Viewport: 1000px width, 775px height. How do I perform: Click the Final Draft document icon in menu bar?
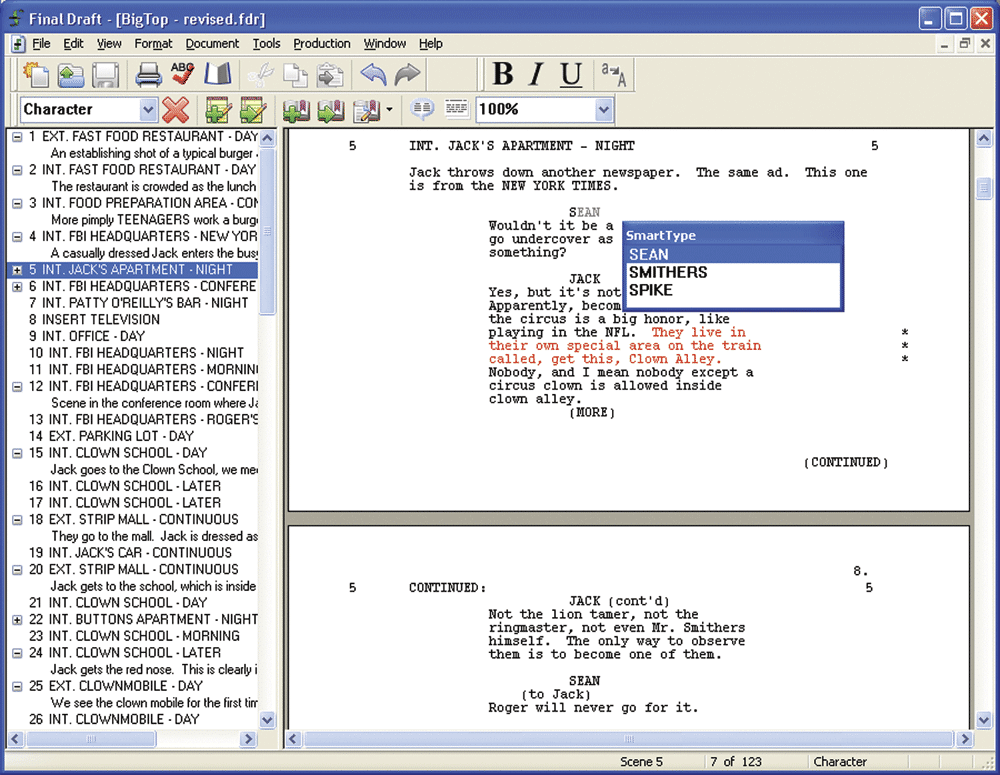click(18, 44)
